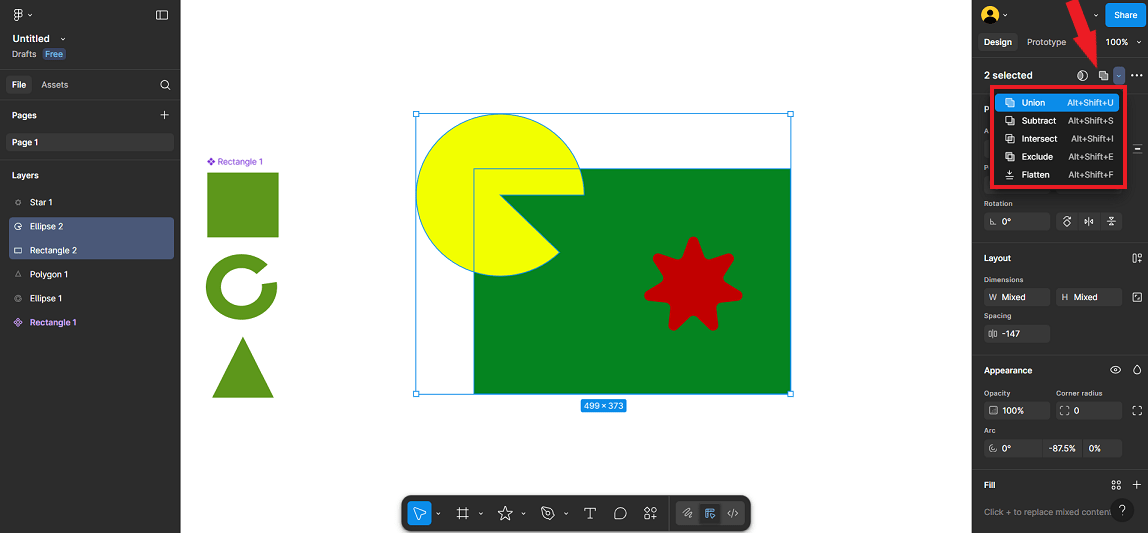This screenshot has width=1148, height=533.
Task: Click the Opacity 100% field
Action: pos(1016,411)
